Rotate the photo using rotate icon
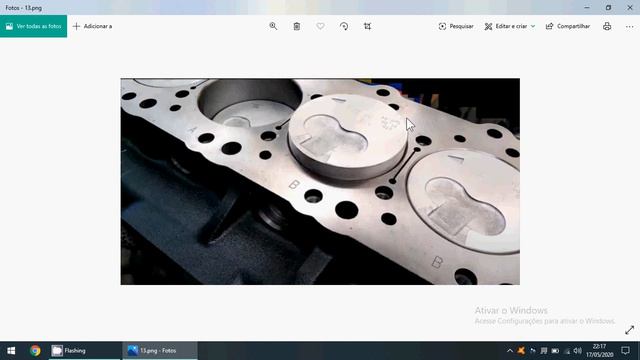Image resolution: width=640 pixels, height=360 pixels. click(344, 26)
